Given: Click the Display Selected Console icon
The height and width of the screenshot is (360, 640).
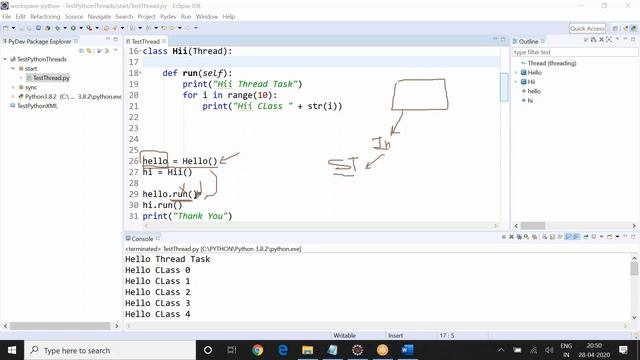Looking at the screenshot, I should point(594,237).
